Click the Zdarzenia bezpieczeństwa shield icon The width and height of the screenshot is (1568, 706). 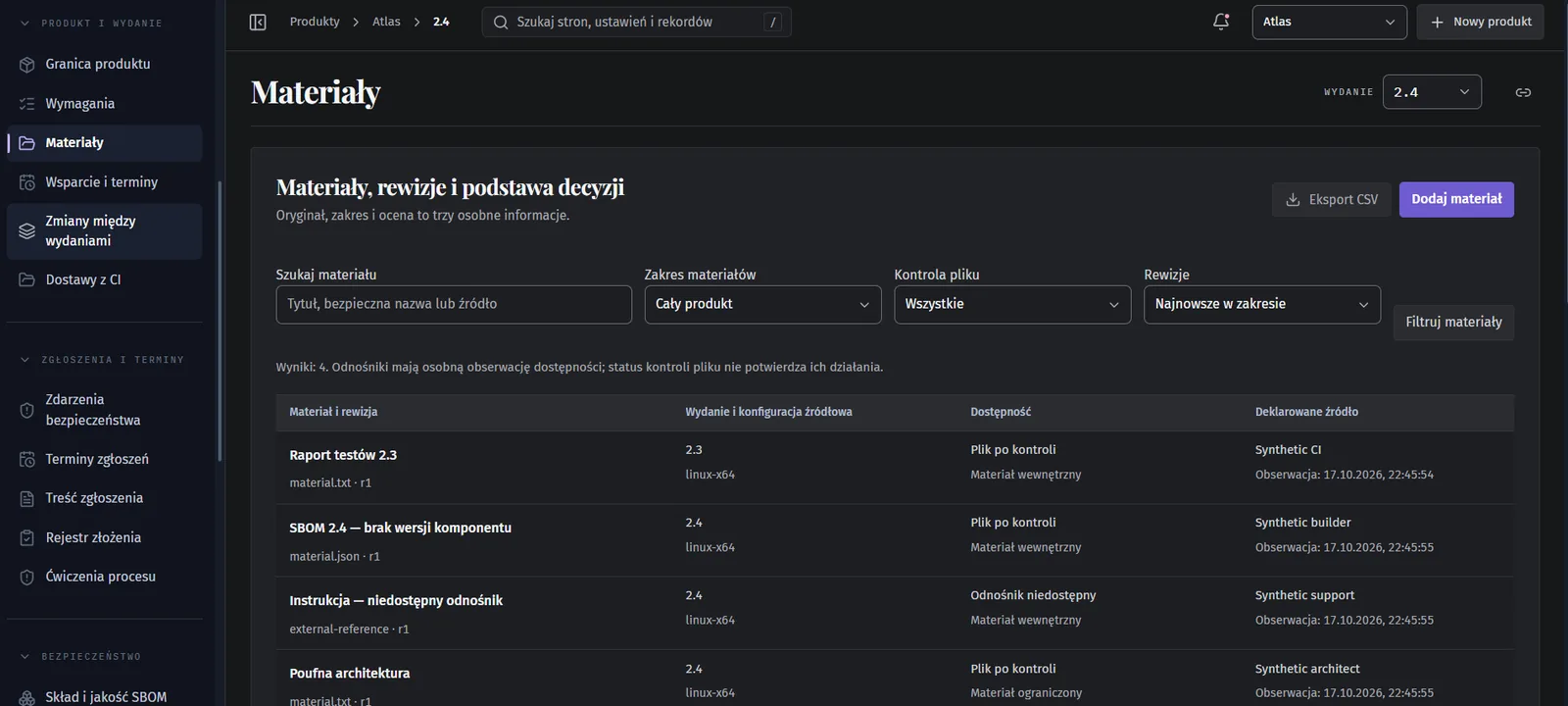pos(27,410)
